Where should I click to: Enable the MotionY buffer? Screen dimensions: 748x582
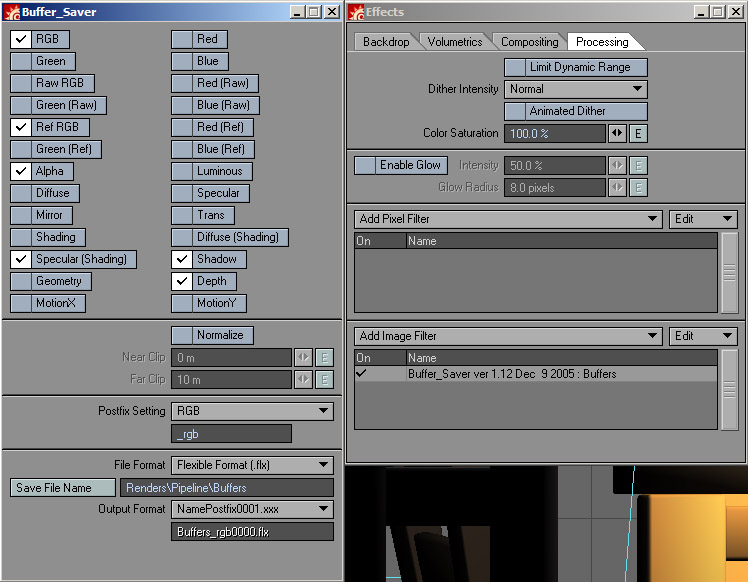[182, 303]
